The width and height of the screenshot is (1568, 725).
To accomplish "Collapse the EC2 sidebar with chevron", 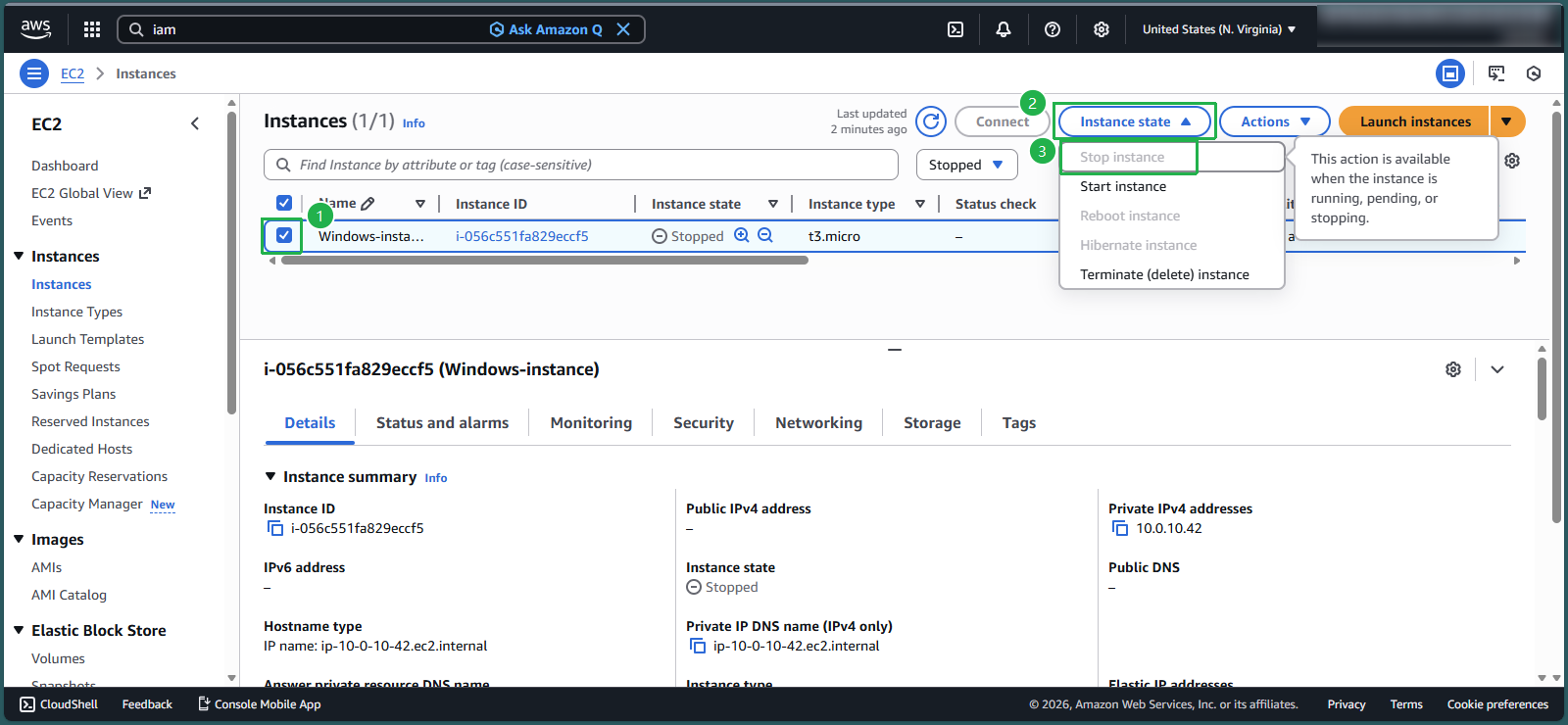I will [195, 123].
